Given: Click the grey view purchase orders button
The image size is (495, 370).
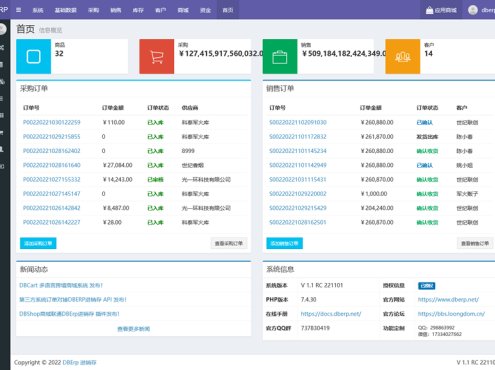Looking at the screenshot, I should (229, 243).
